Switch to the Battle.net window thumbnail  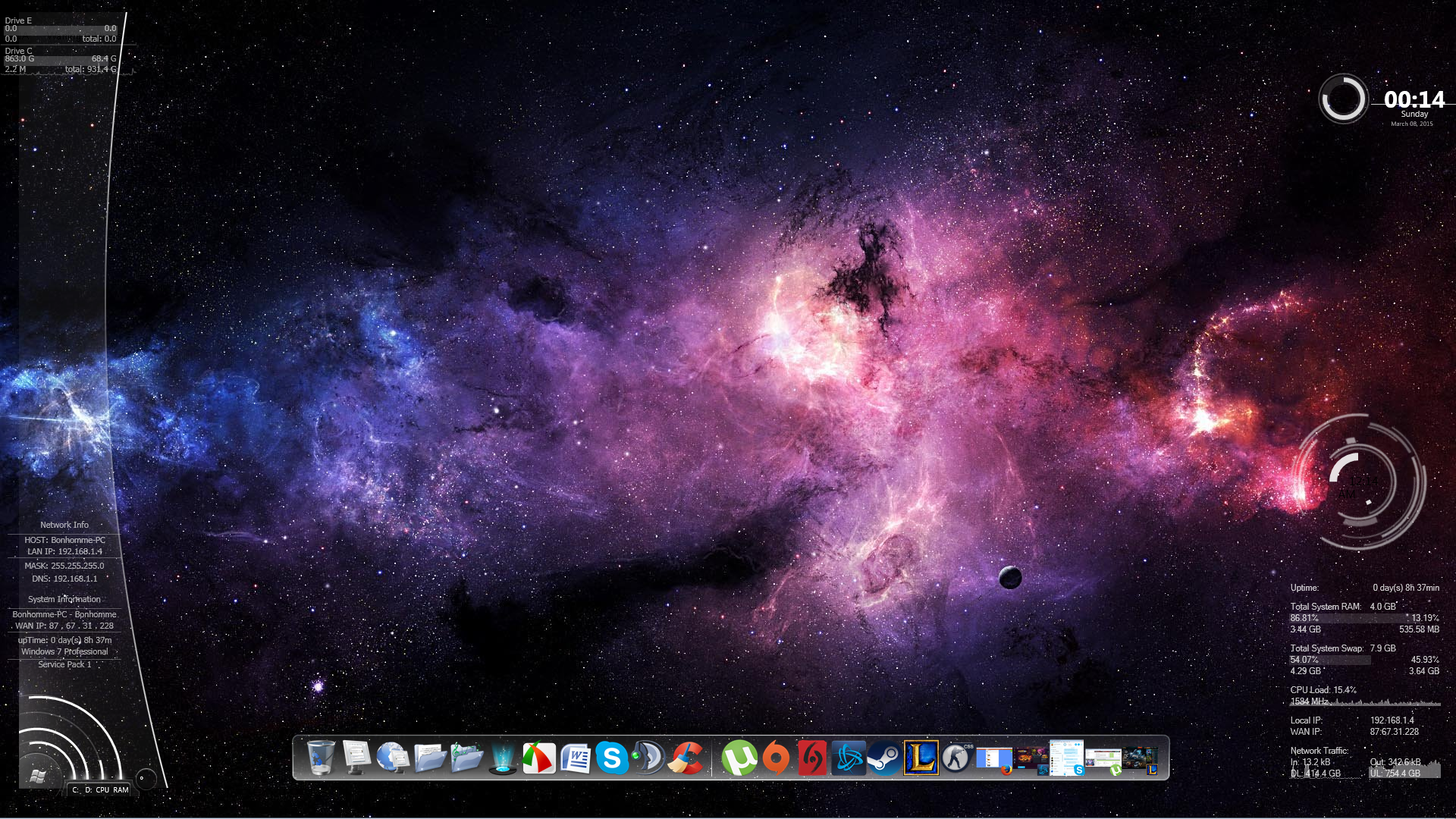[1031, 760]
